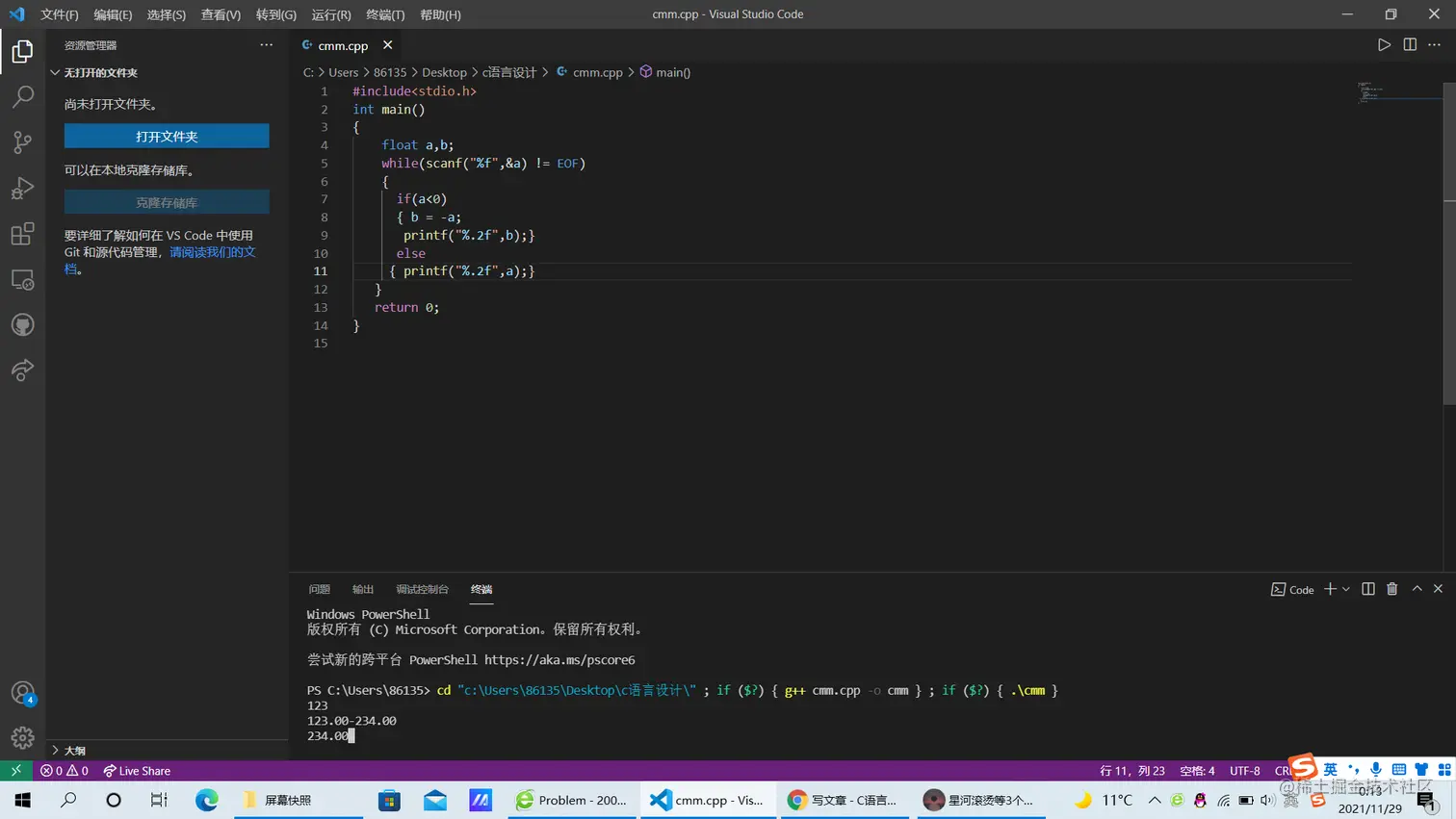1456x819 pixels.
Task: Open the 文件(F) menu
Action: click(60, 14)
